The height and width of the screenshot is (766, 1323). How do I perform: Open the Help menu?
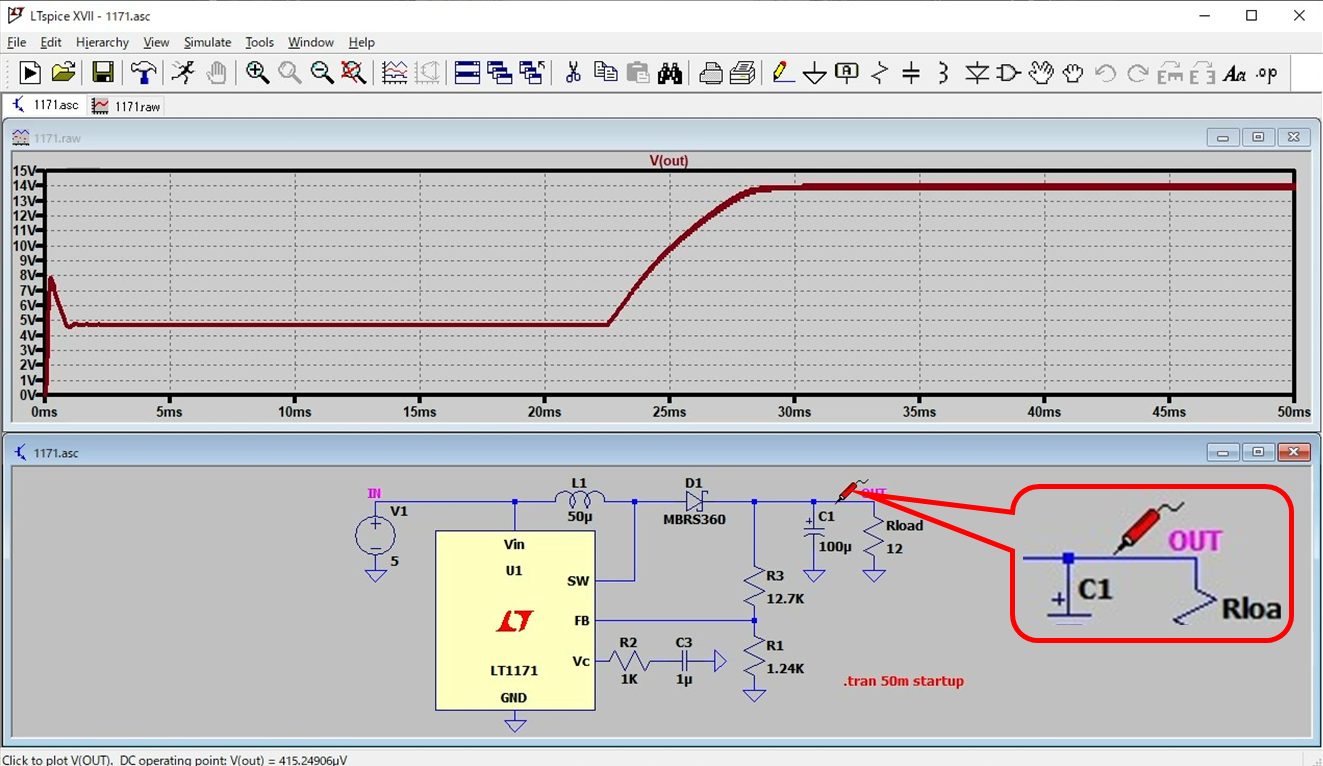361,42
